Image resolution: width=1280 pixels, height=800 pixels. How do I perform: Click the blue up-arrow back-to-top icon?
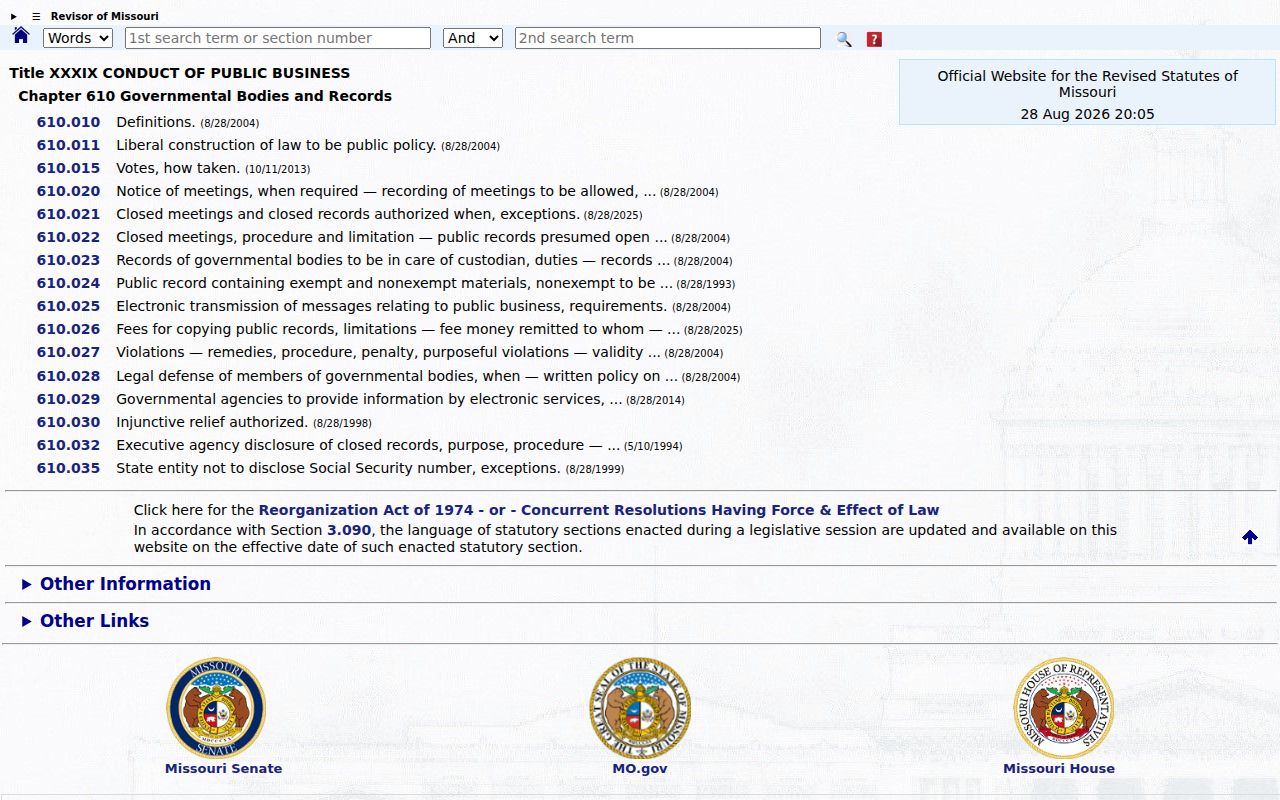pyautogui.click(x=1250, y=537)
